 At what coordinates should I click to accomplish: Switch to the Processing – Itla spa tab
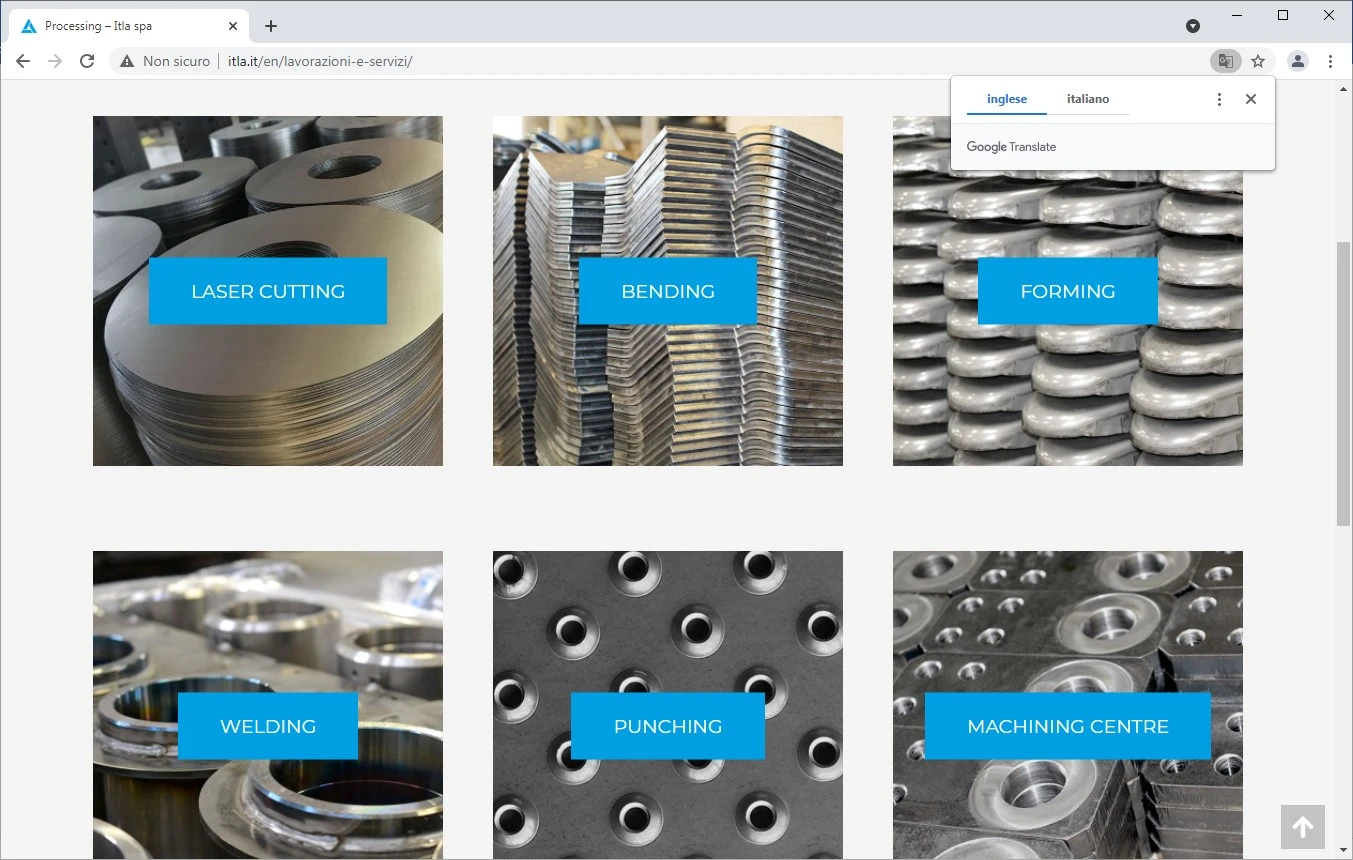tap(128, 26)
